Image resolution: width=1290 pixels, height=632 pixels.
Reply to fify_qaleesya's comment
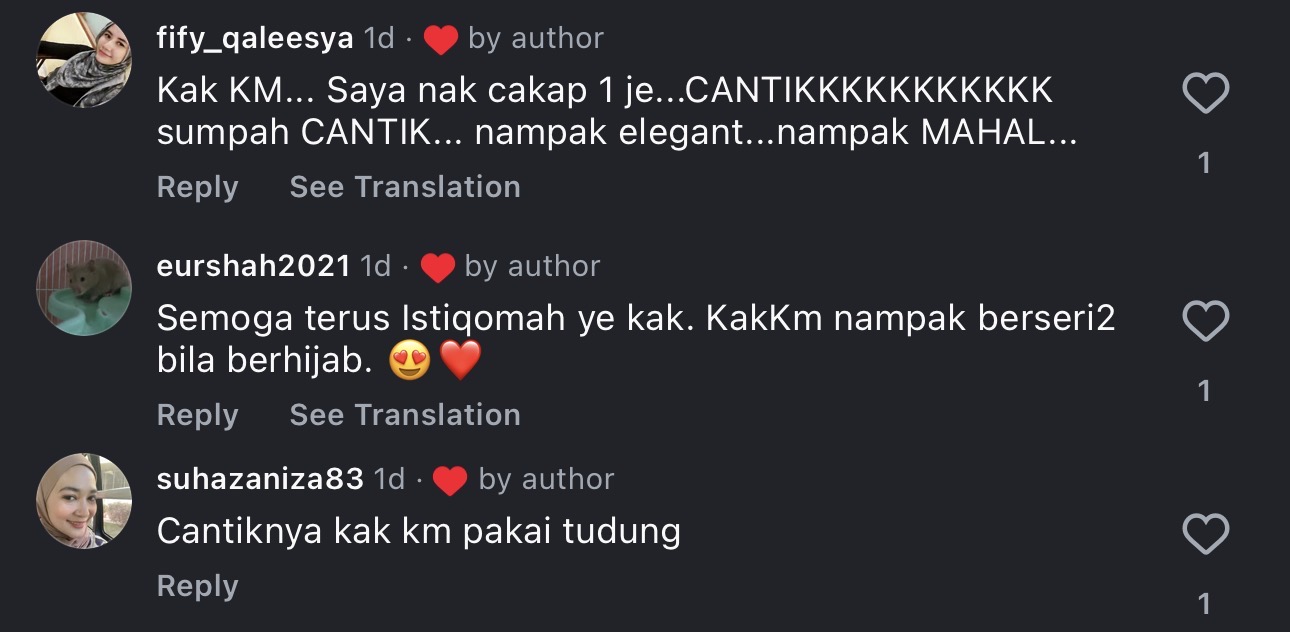[x=197, y=187]
